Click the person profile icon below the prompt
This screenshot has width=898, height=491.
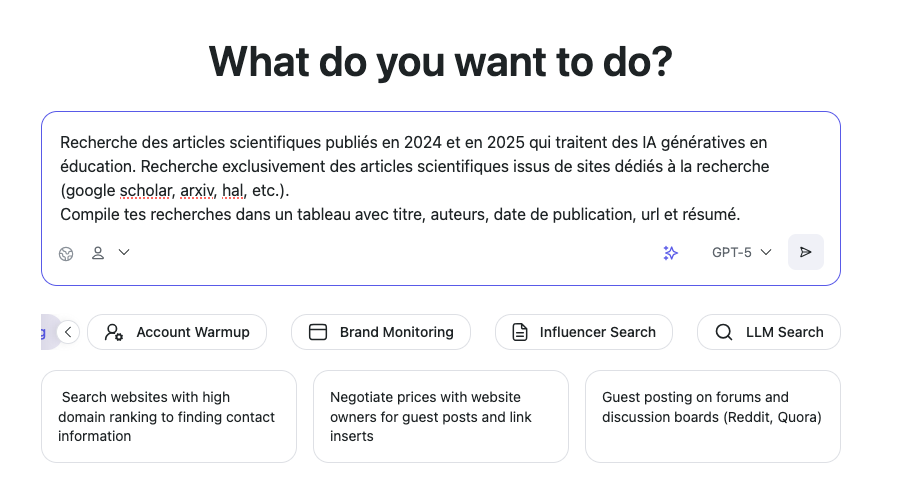(98, 253)
